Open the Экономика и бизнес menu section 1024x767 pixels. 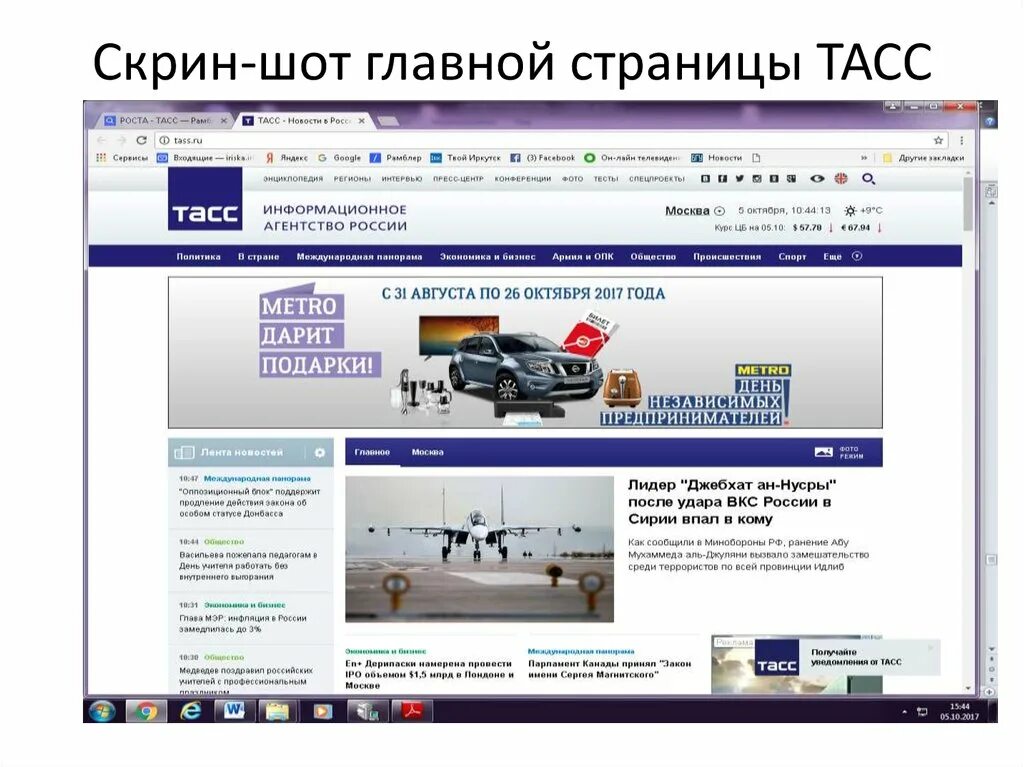click(x=487, y=257)
